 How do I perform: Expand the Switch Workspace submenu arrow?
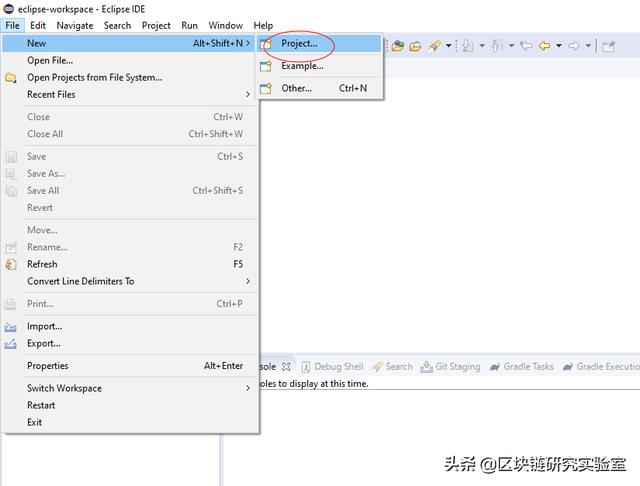point(248,388)
